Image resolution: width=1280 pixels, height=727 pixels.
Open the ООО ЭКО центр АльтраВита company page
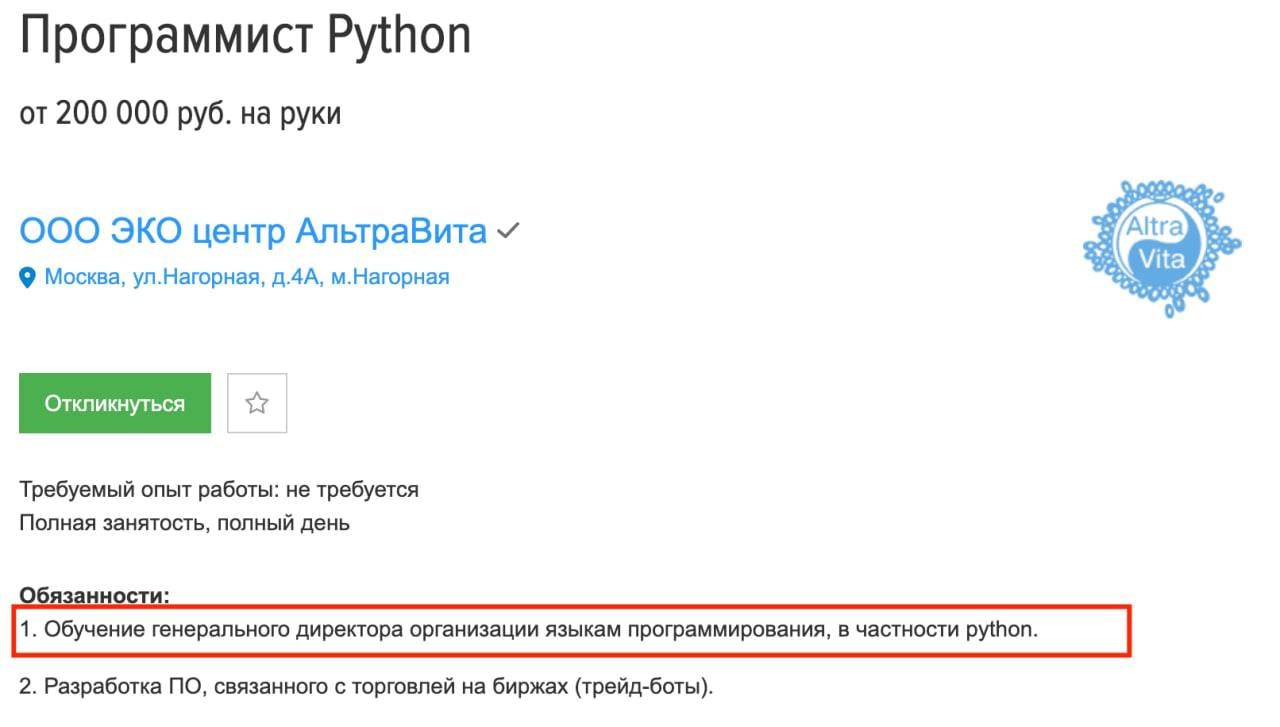click(253, 232)
